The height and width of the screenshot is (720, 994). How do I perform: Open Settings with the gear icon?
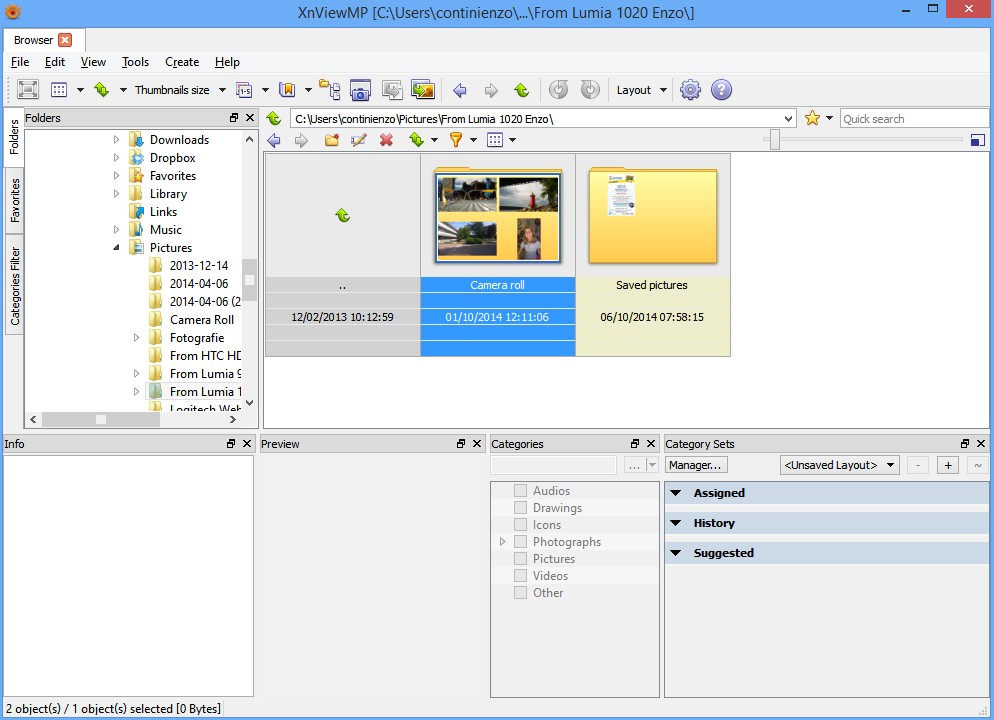point(690,90)
